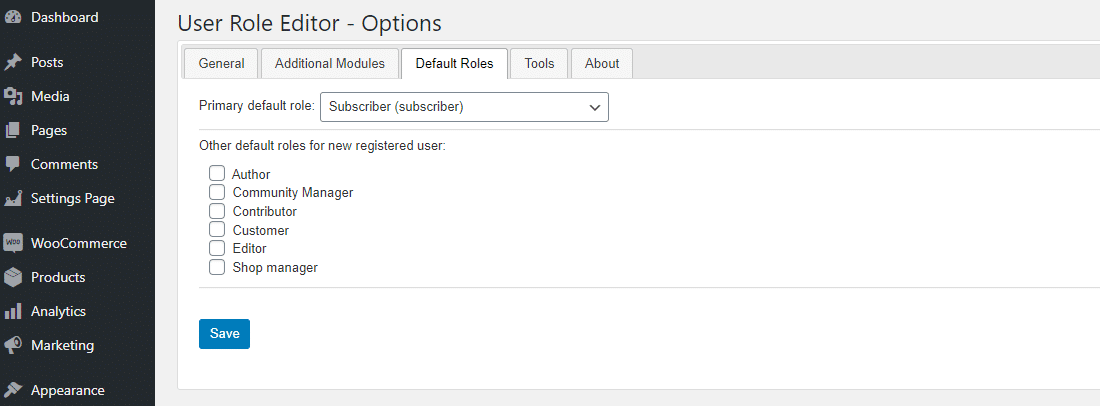The width and height of the screenshot is (1100, 406).
Task: Switch to the Additional Modules tab
Action: [x=330, y=63]
